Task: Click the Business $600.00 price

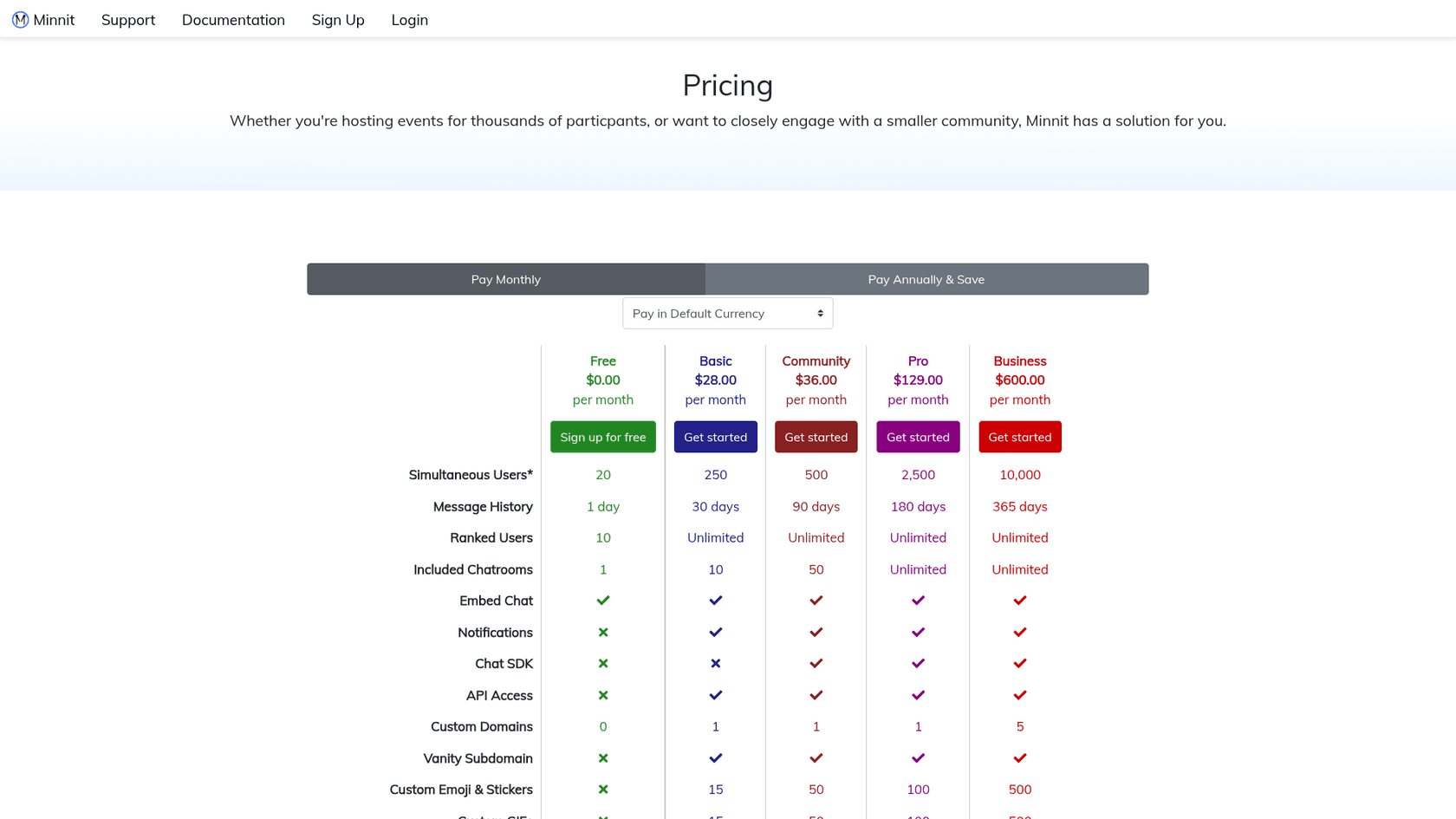Action: click(1020, 380)
